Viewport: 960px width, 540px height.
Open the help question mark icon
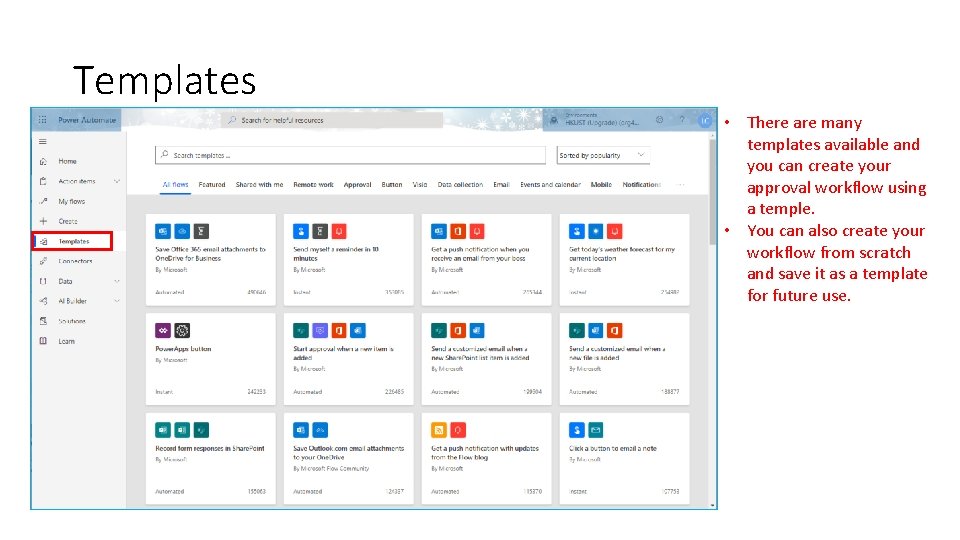pyautogui.click(x=681, y=120)
